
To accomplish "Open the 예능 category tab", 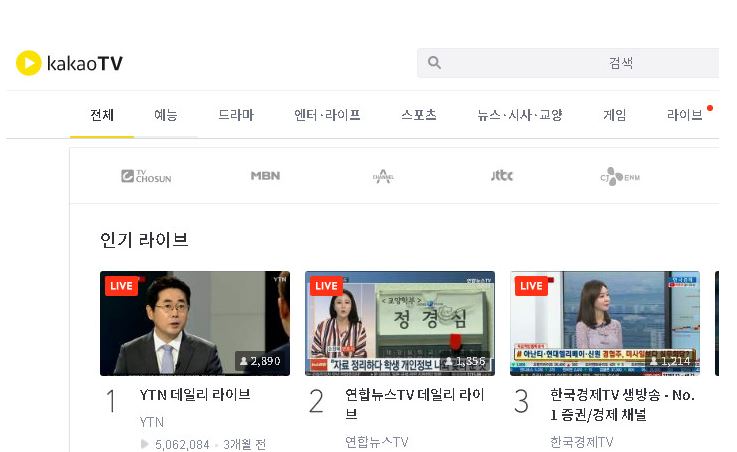I will tap(165, 115).
